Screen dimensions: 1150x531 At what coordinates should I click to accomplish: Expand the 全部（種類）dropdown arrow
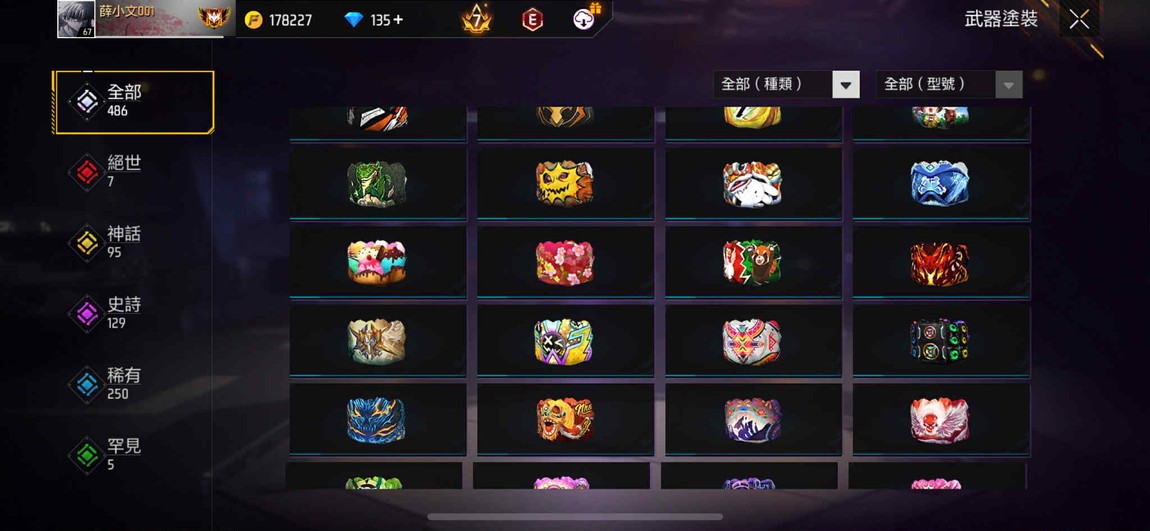(x=846, y=85)
